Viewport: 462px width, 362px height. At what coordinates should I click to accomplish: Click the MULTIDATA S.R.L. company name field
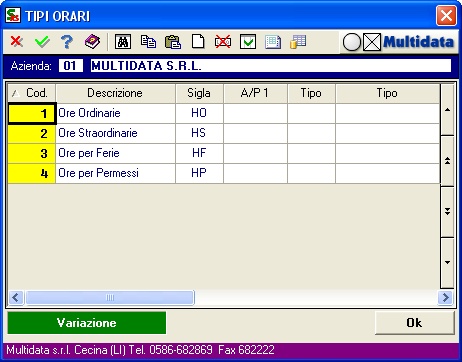tap(271, 66)
